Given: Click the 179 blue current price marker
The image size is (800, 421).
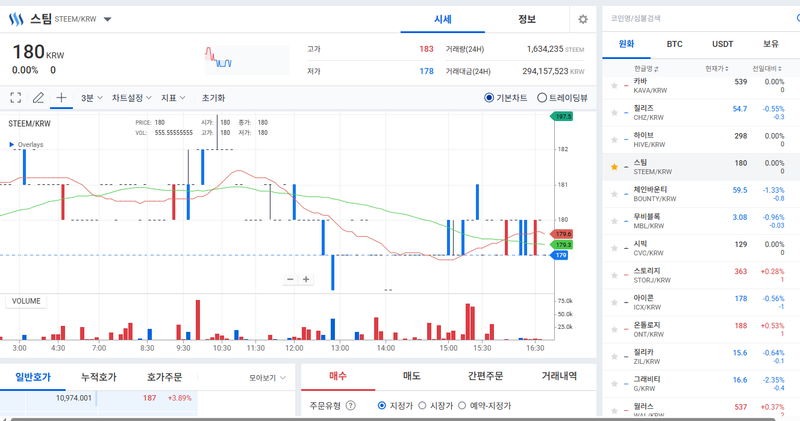Looking at the screenshot, I should (559, 255).
